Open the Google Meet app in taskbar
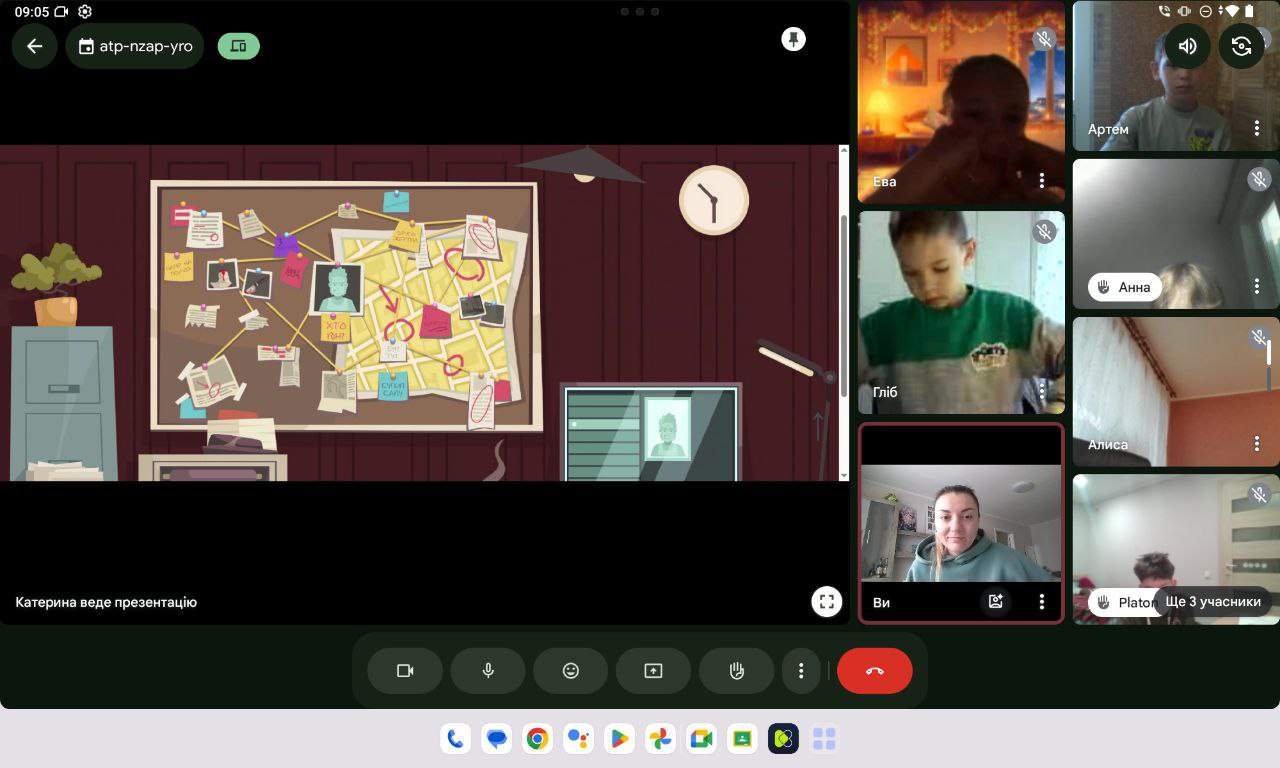1280x768 pixels. click(701, 739)
